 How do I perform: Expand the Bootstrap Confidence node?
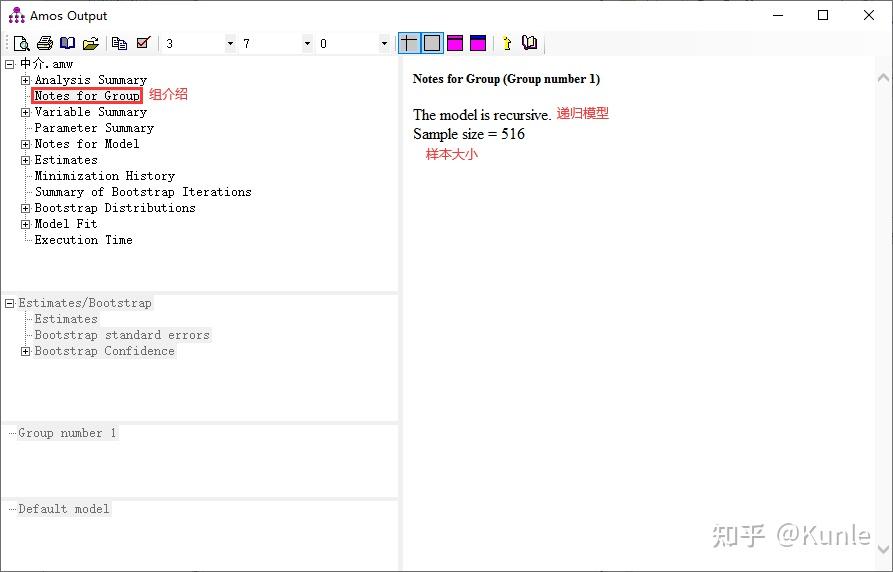25,352
